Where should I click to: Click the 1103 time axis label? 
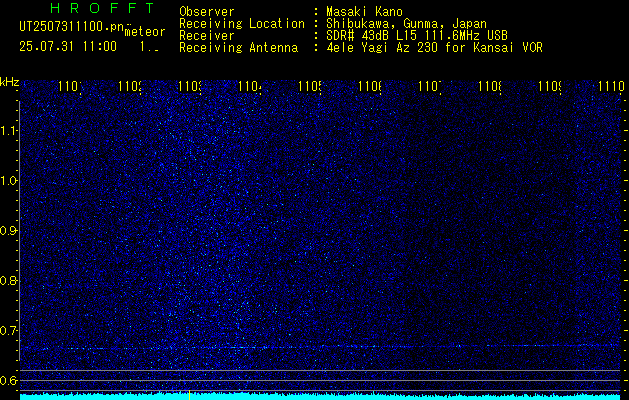tap(190, 86)
